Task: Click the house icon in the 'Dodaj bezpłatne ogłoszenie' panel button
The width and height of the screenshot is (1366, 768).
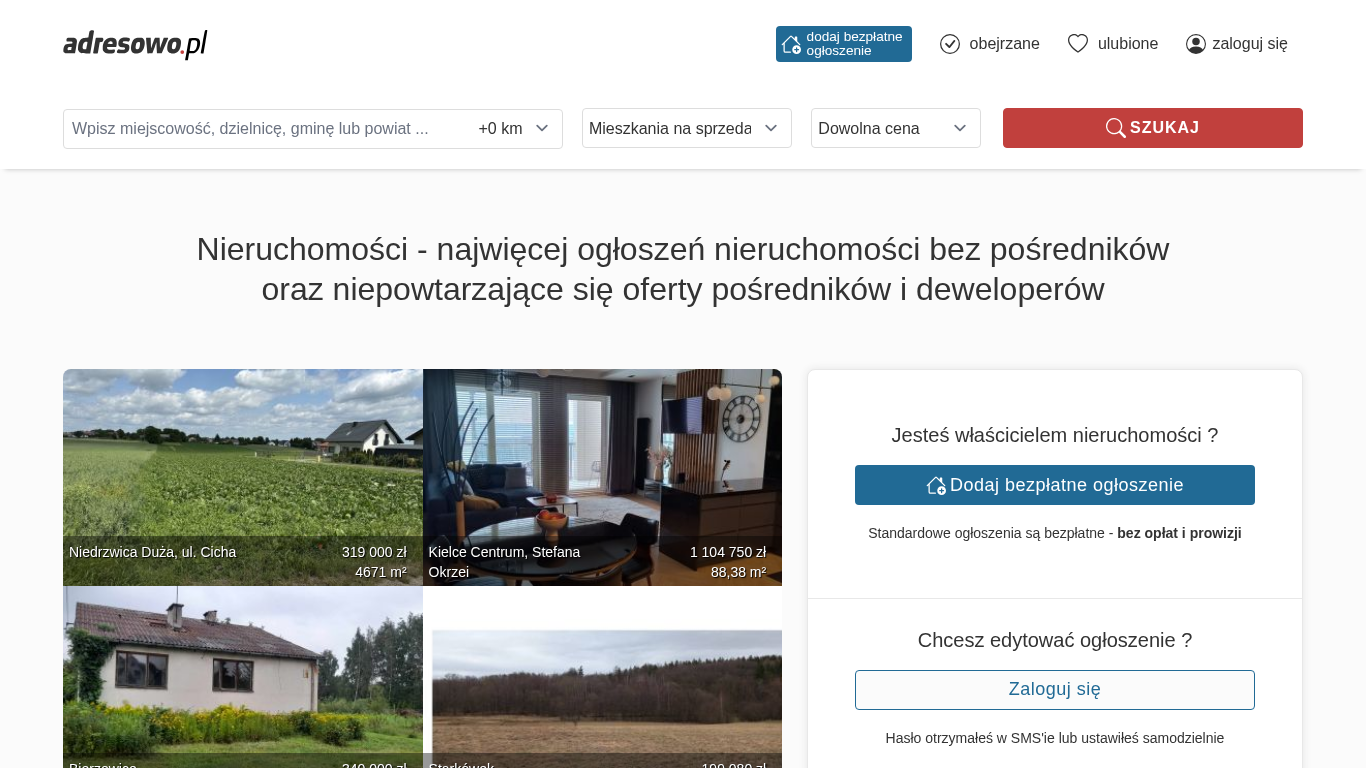Action: point(936,485)
